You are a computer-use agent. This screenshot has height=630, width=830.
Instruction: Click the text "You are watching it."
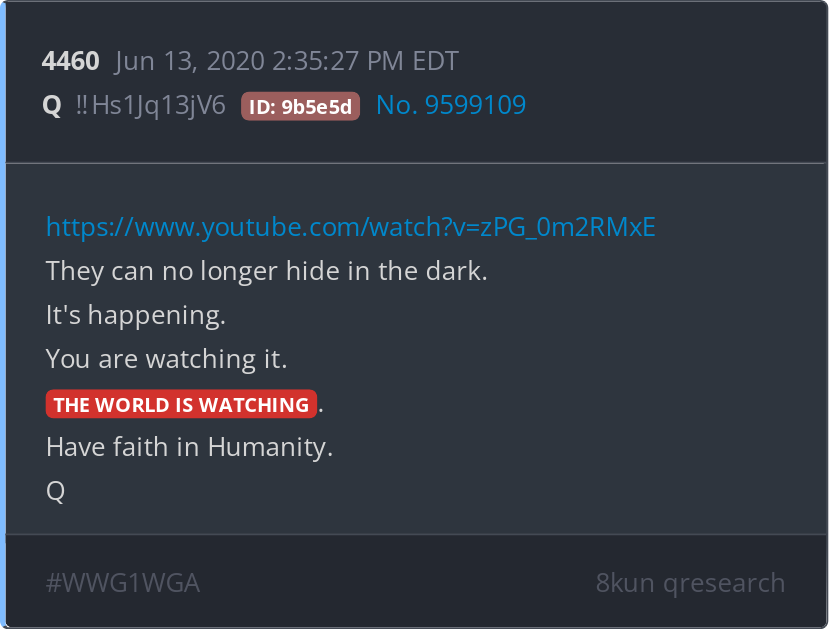point(166,359)
